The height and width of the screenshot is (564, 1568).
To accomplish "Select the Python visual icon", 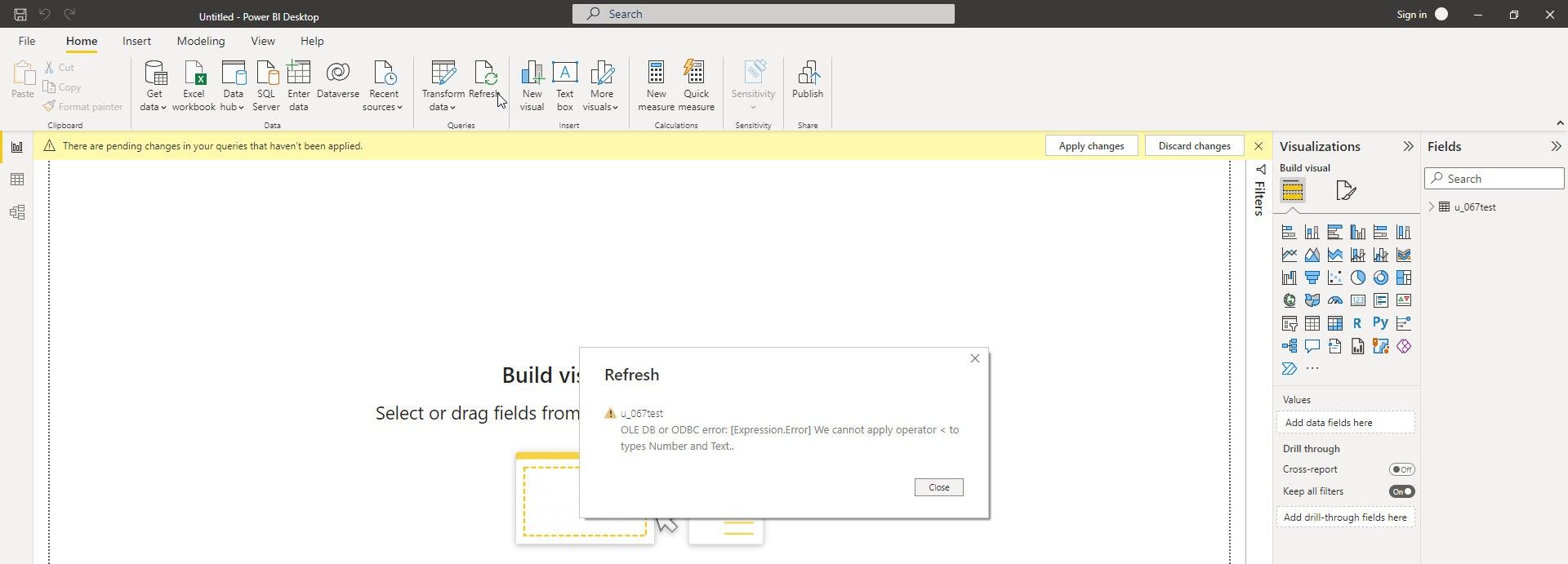I will tap(1380, 323).
